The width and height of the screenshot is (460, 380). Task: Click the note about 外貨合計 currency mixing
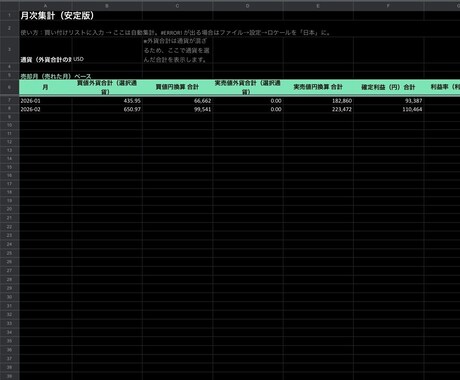click(177, 50)
